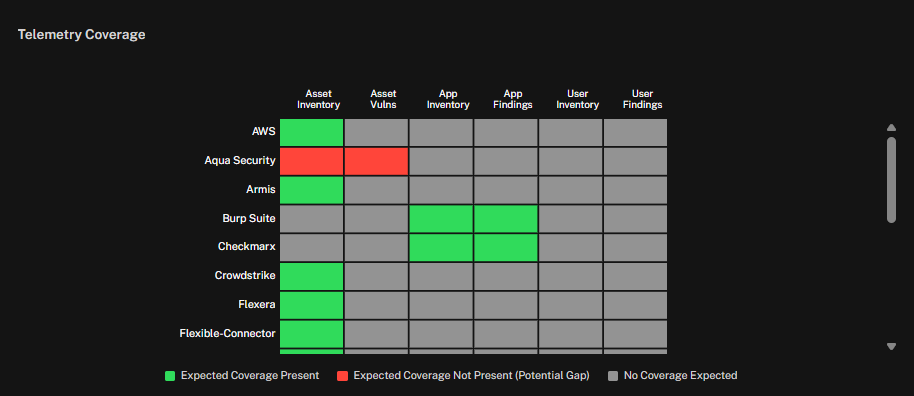Click the scroll down arrow icon
914x396 pixels.
pyautogui.click(x=891, y=346)
